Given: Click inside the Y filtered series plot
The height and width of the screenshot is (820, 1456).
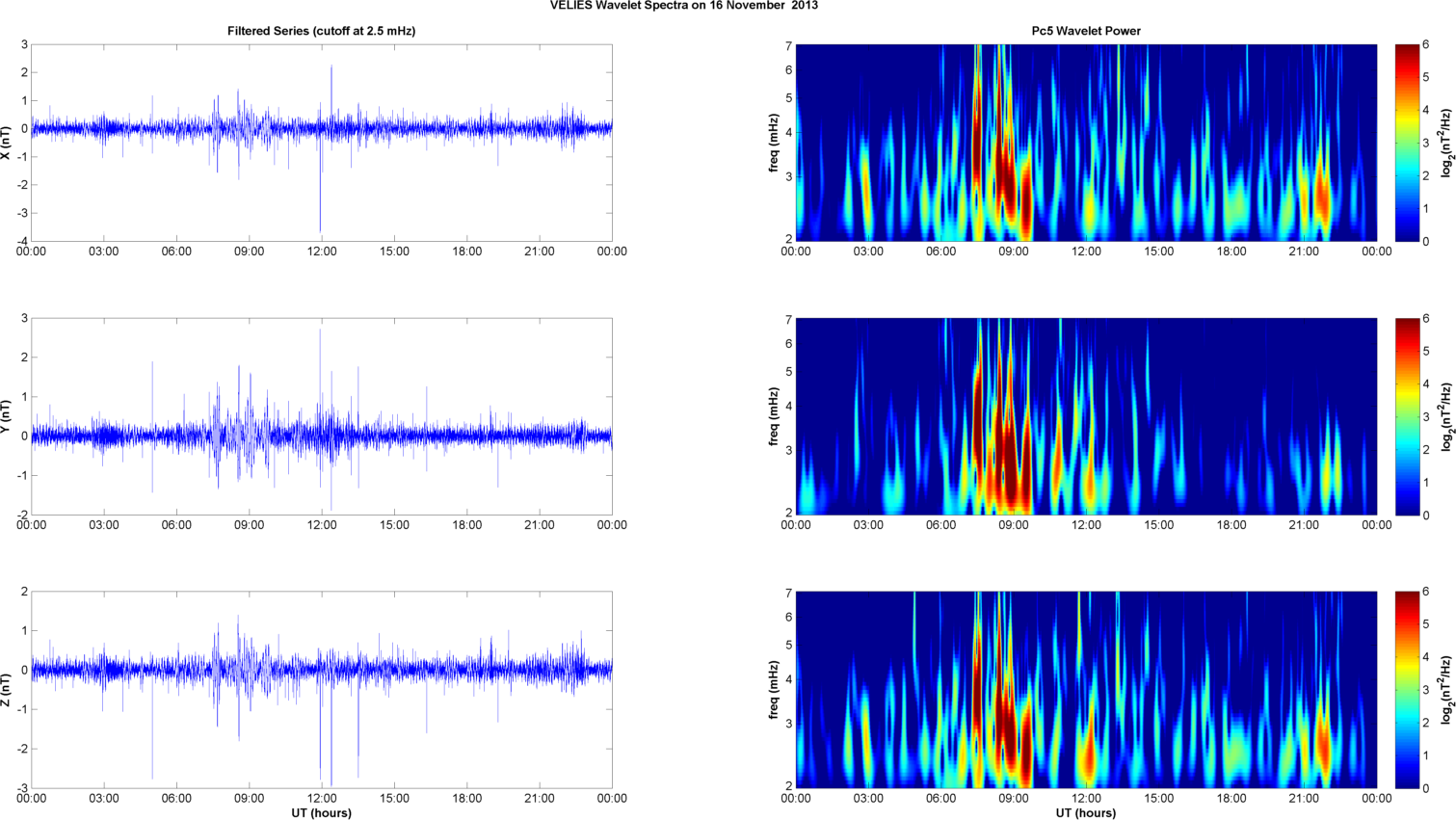Looking at the screenshot, I should [321, 416].
